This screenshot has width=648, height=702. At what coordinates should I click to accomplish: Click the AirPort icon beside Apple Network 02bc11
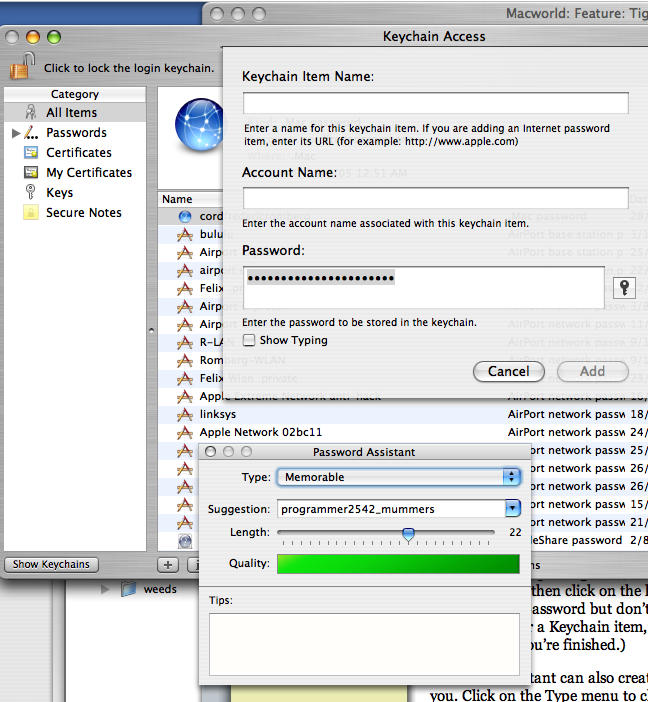[x=185, y=432]
